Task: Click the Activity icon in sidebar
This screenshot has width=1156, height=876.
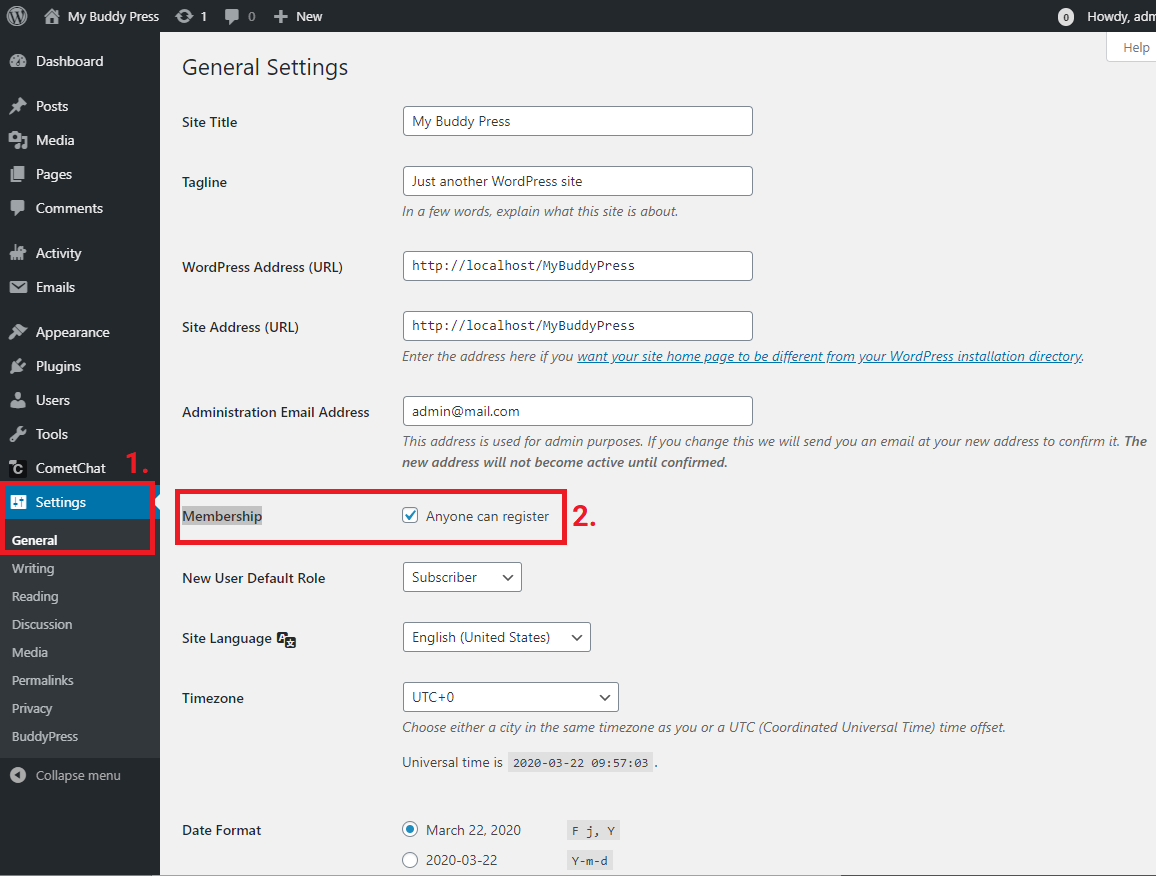Action: click(x=18, y=253)
